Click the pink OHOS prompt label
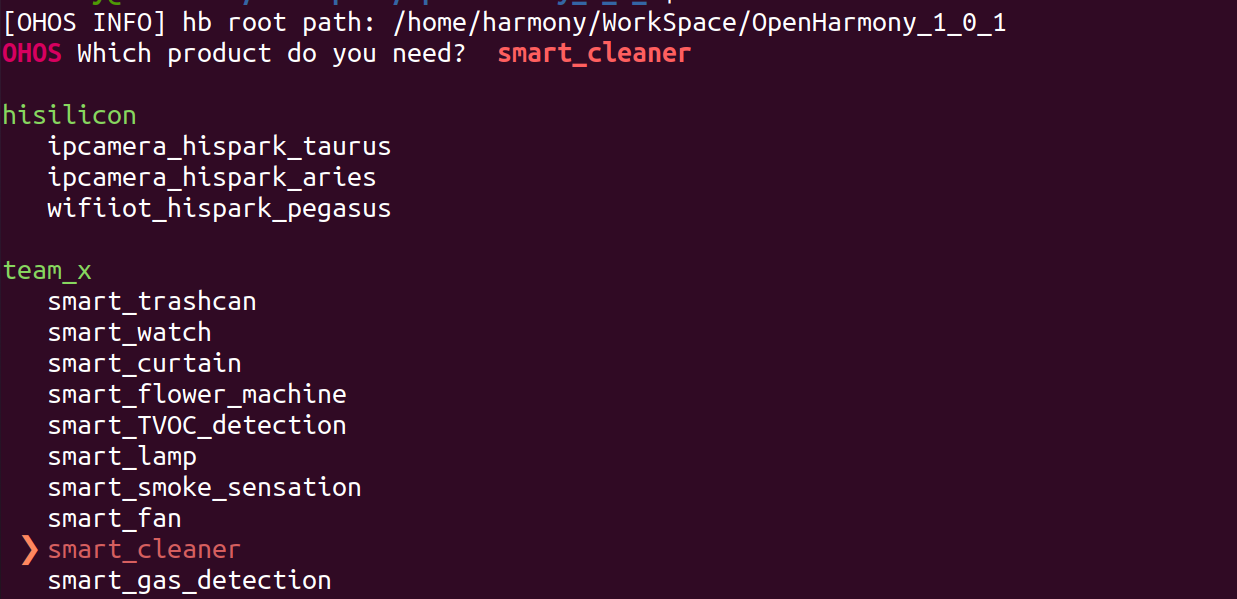This screenshot has width=1237, height=599. click(32, 53)
